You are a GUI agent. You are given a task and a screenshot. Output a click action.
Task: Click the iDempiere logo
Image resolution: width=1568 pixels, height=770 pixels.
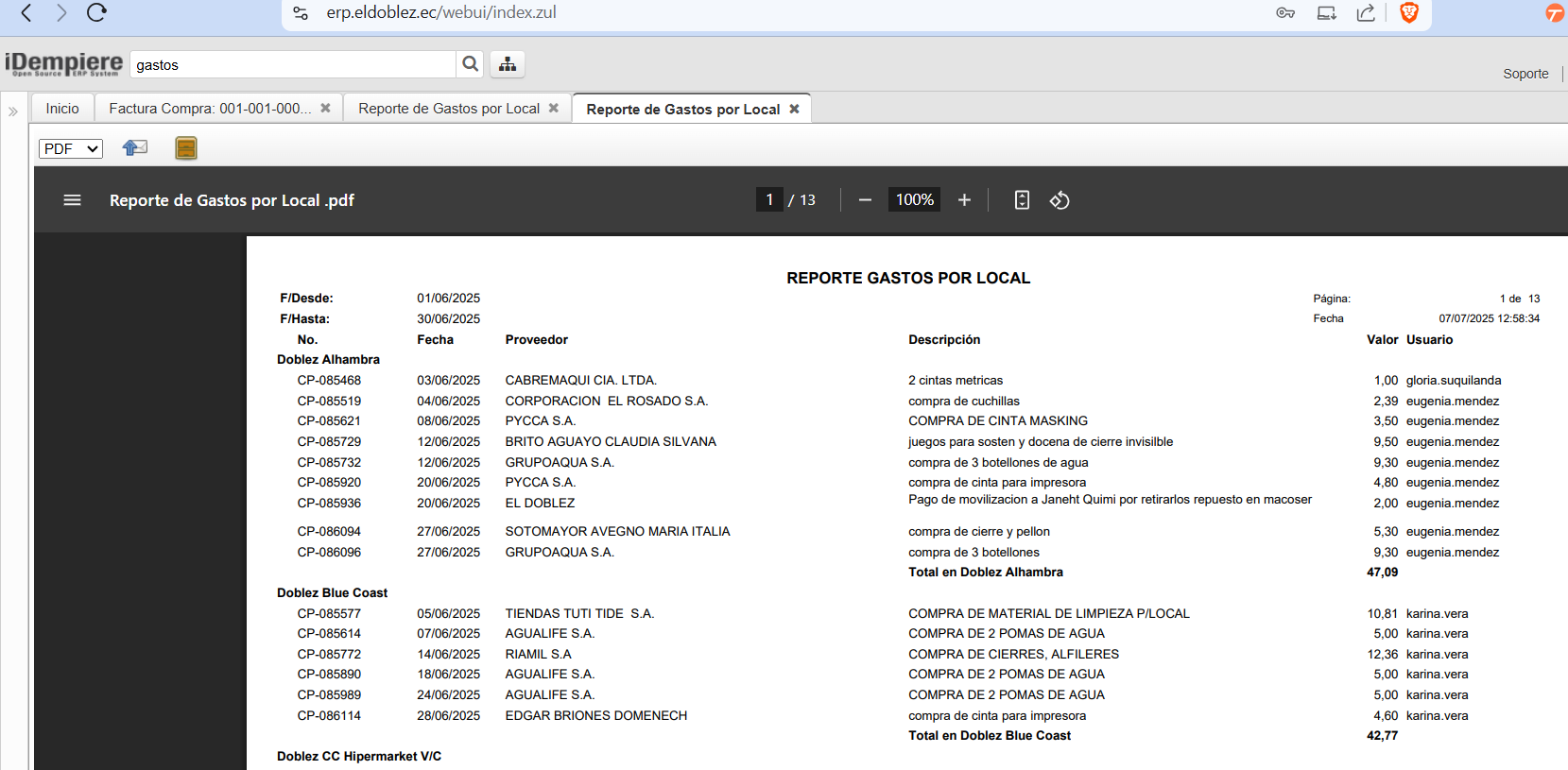click(x=63, y=64)
